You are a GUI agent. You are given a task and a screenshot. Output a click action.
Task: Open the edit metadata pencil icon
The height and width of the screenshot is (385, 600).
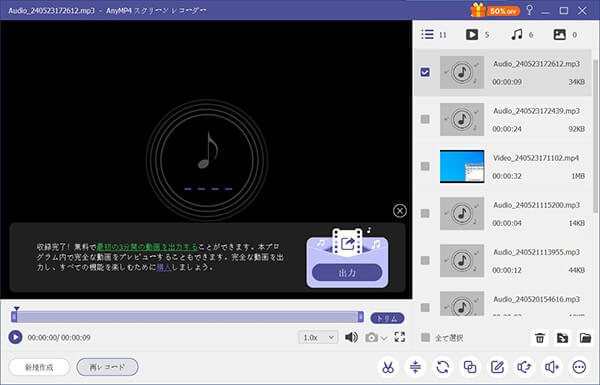pyautogui.click(x=497, y=367)
